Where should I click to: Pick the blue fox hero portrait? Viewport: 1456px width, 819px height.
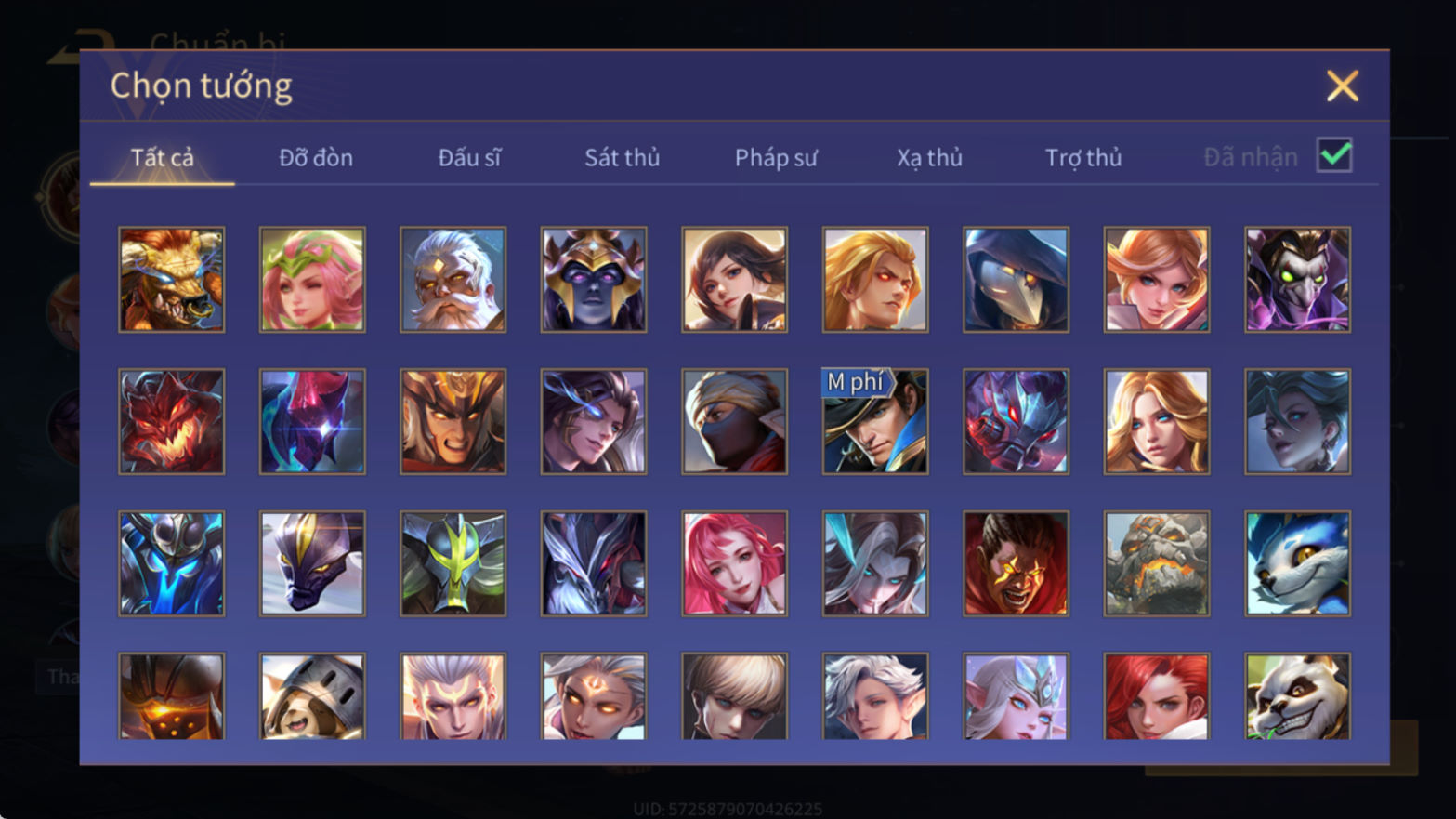(1297, 563)
